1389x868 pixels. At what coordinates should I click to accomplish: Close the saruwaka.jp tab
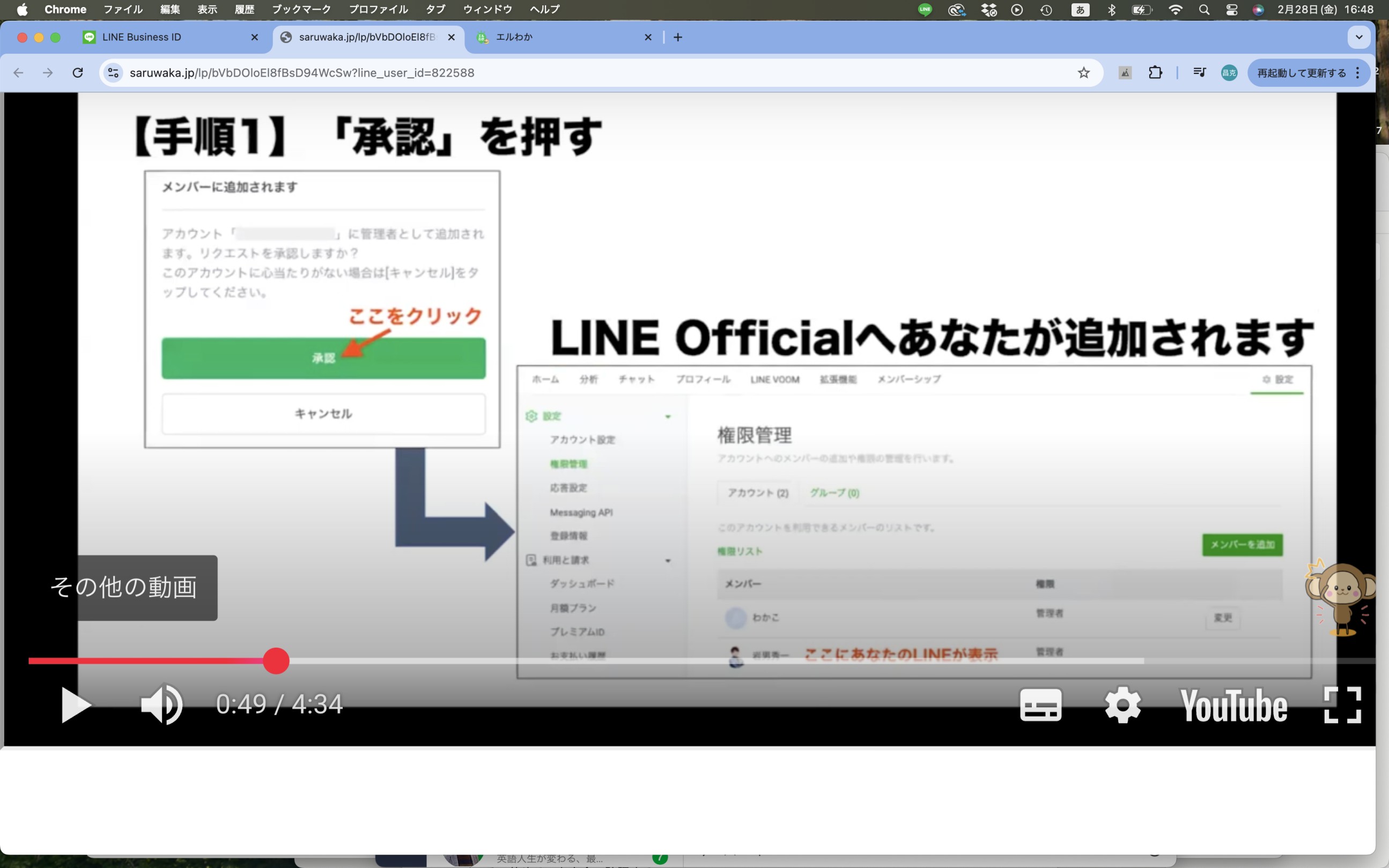click(x=452, y=38)
